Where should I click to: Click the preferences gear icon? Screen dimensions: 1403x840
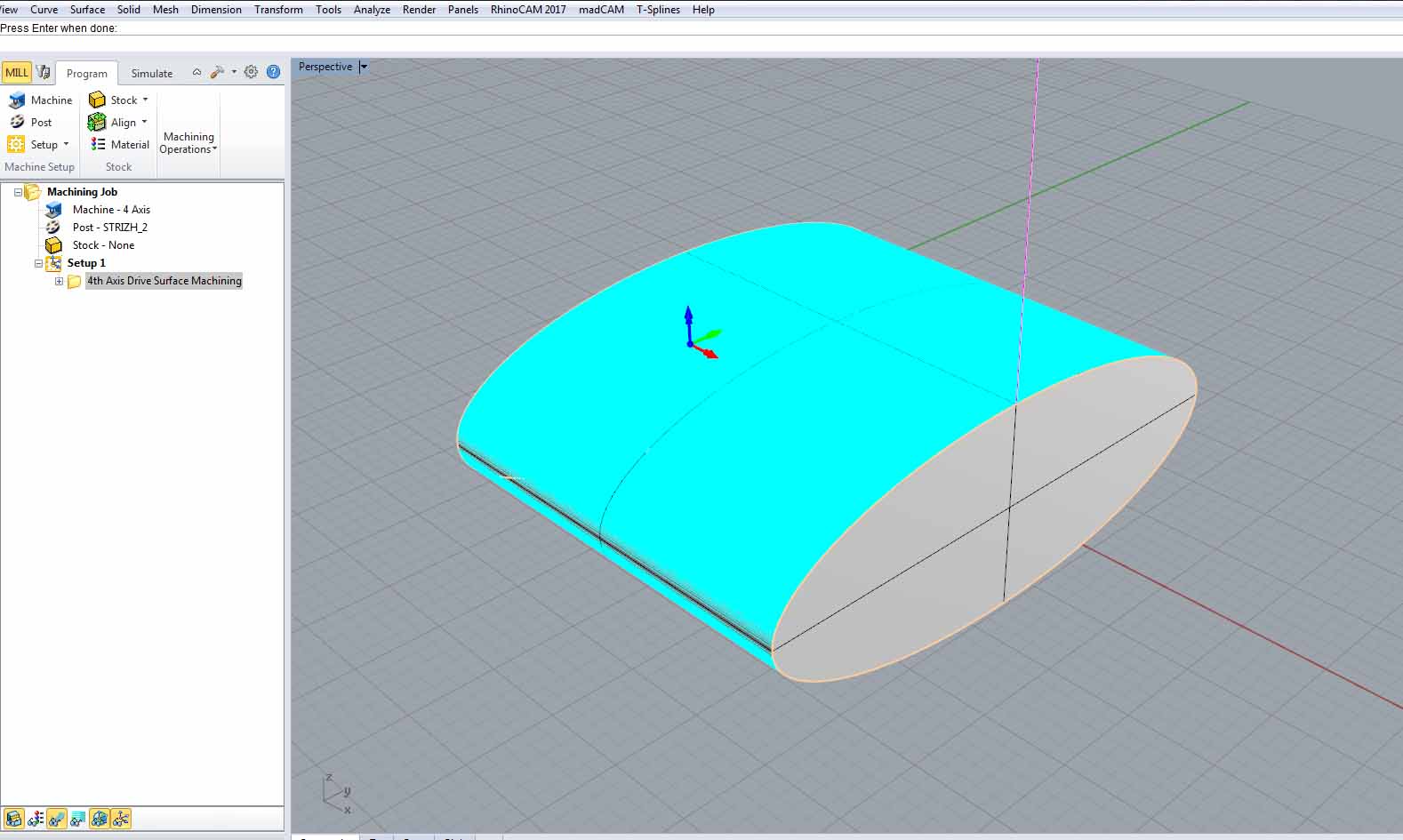(x=251, y=72)
